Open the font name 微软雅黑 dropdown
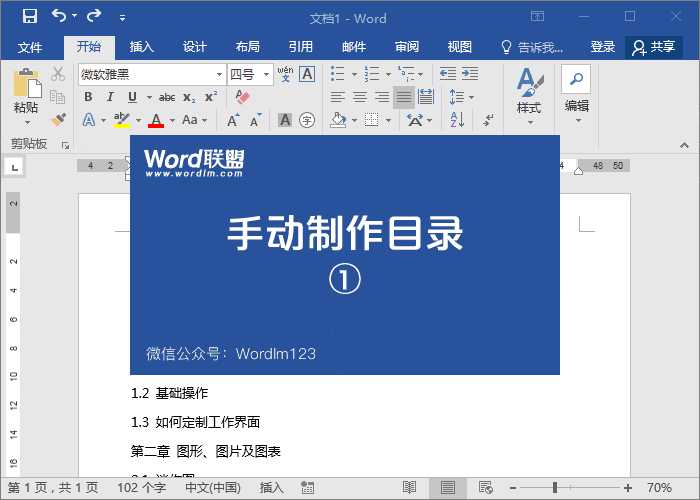700x500 pixels. (x=219, y=75)
